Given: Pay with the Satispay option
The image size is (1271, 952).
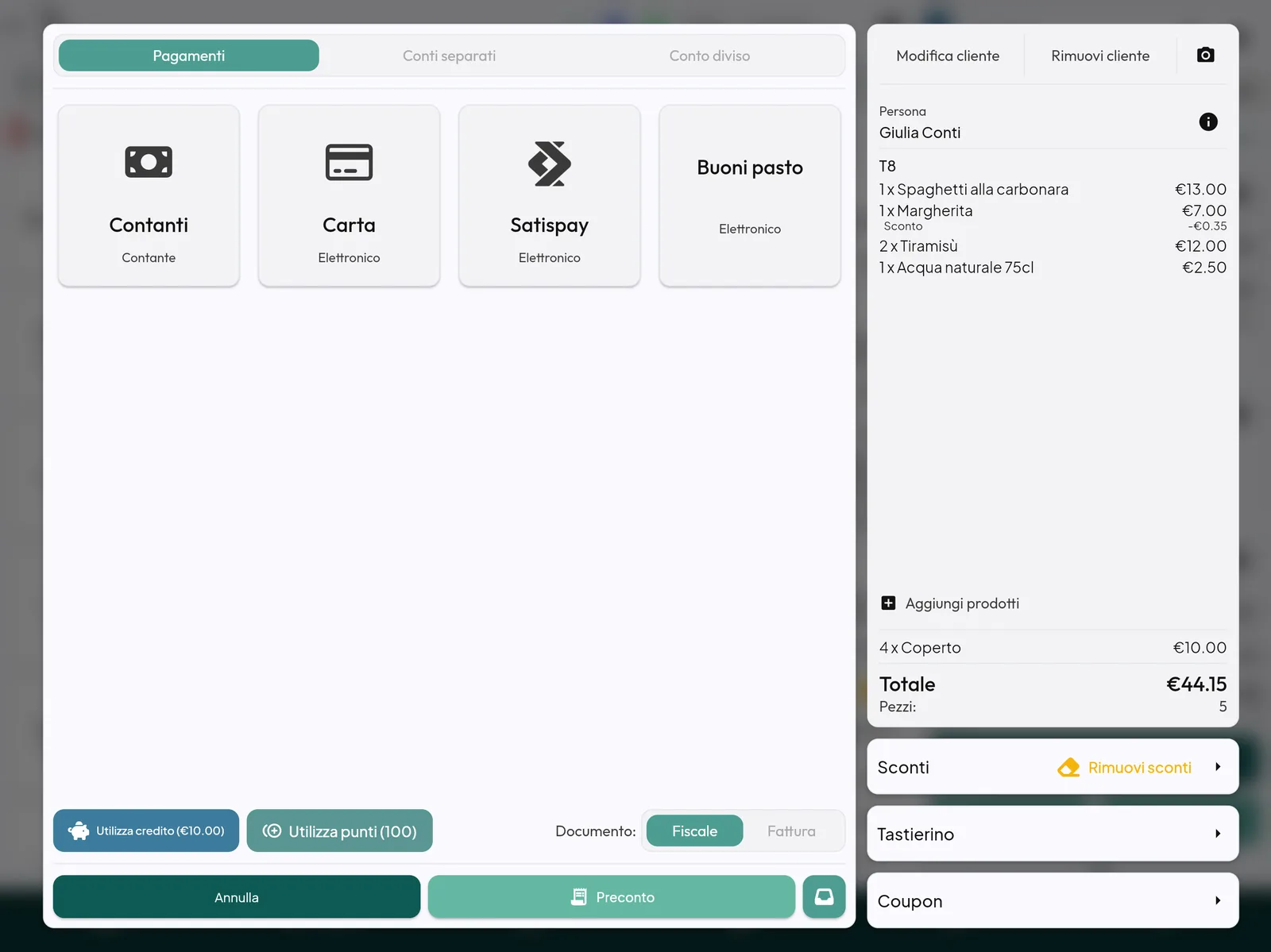Looking at the screenshot, I should click(x=549, y=195).
